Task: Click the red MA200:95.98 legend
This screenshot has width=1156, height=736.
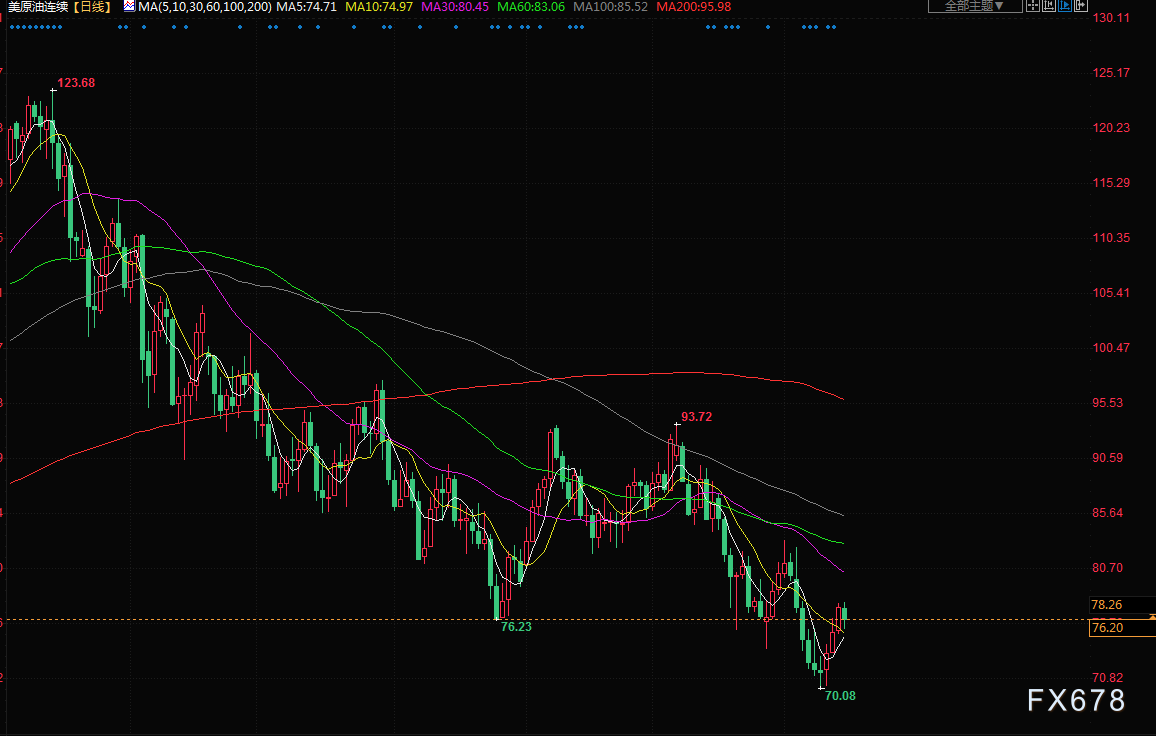Action: coord(693,6)
